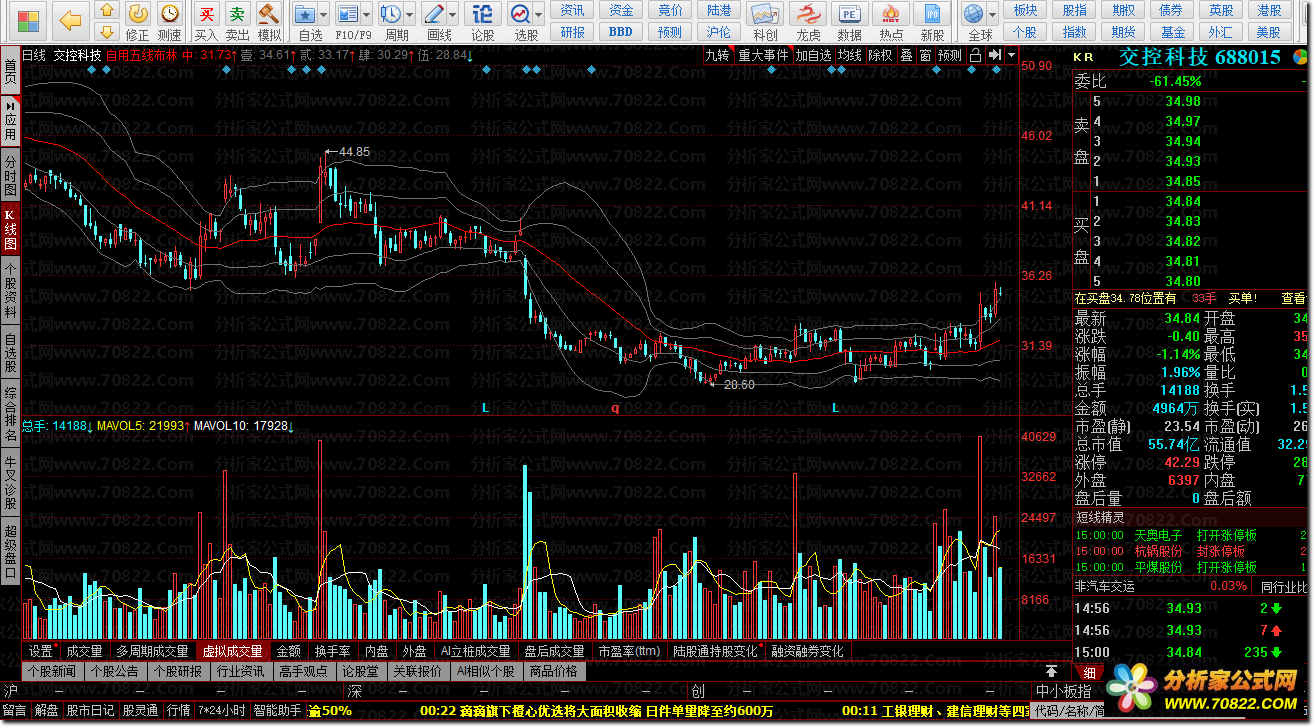Toggle the 窗 window option

[926, 55]
